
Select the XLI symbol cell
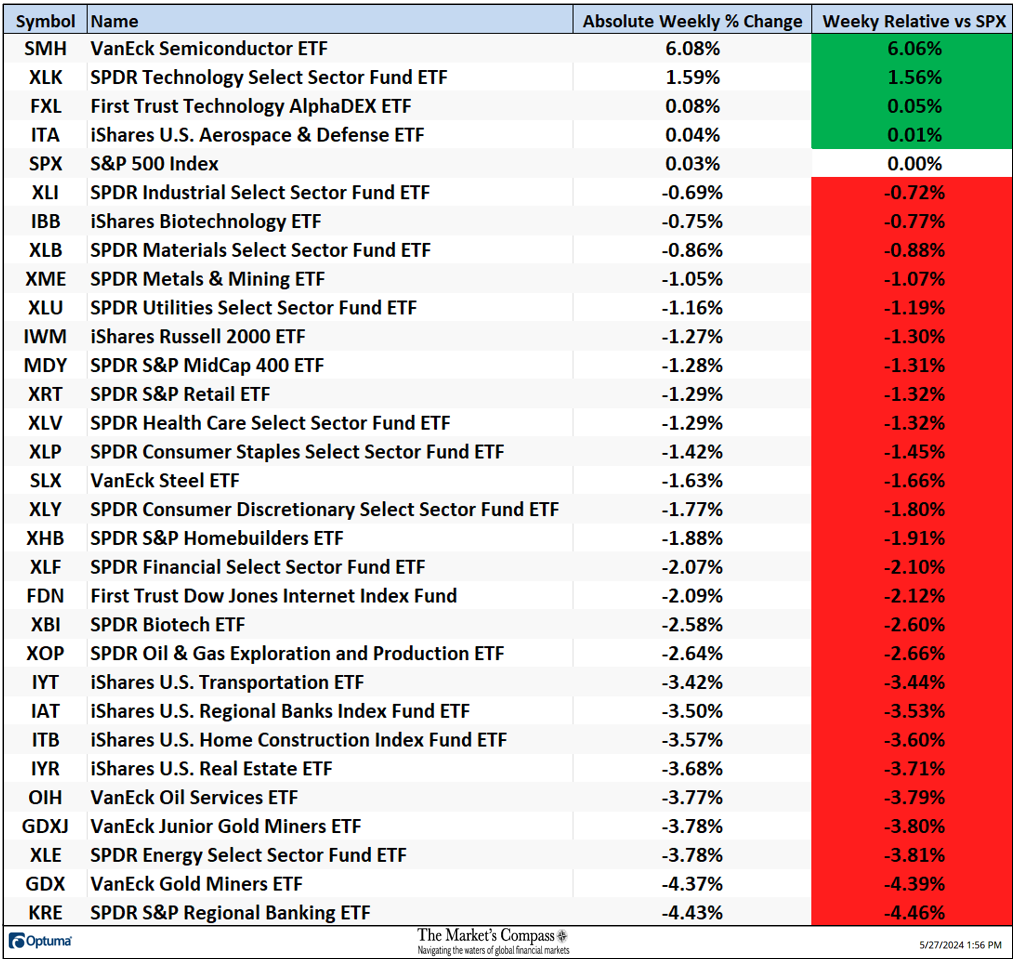45,193
